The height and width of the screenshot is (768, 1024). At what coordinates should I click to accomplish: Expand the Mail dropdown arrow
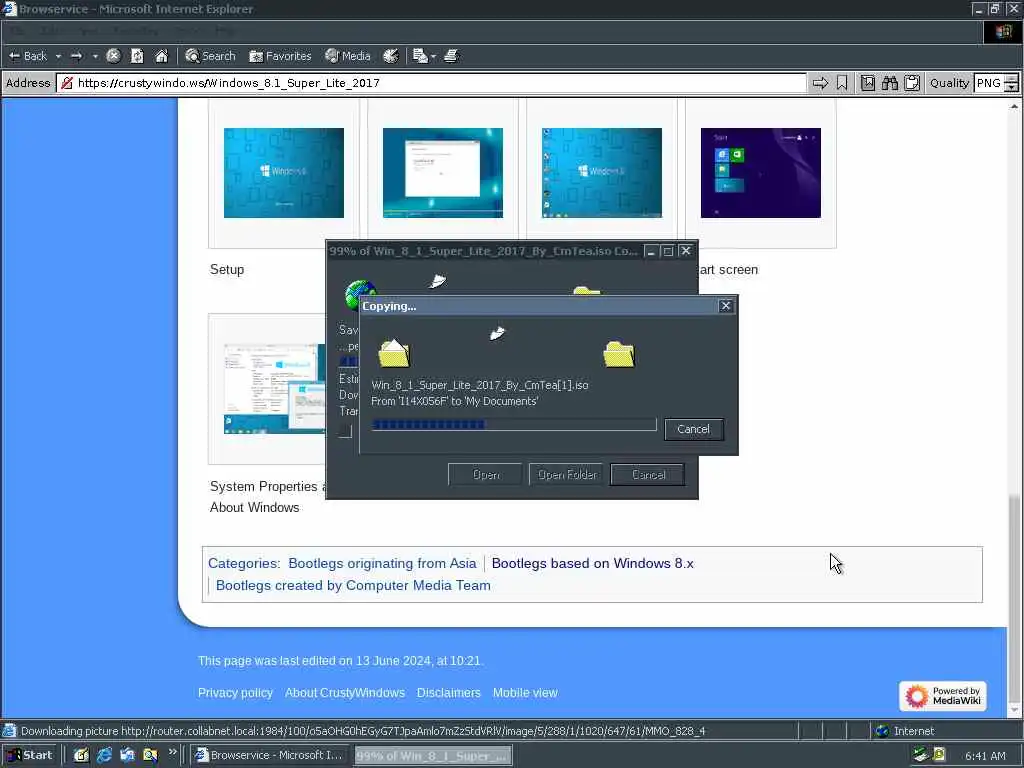click(433, 56)
